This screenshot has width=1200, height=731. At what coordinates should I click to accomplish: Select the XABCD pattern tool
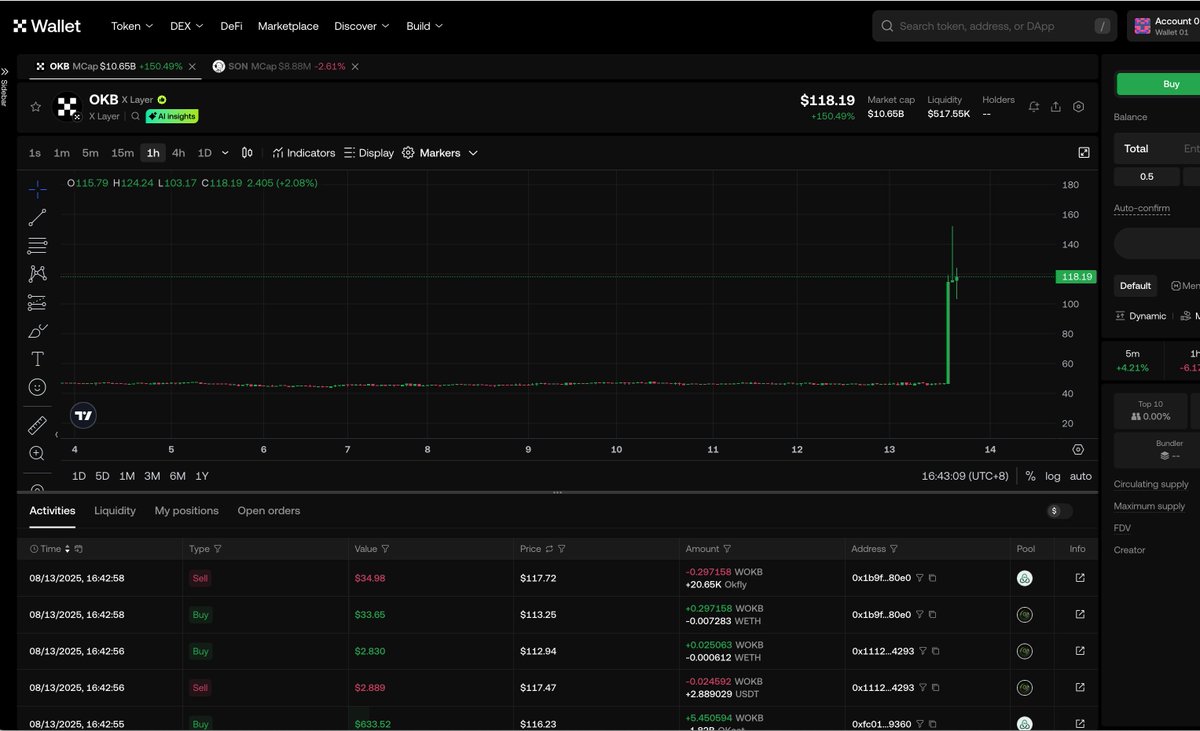pos(37,273)
